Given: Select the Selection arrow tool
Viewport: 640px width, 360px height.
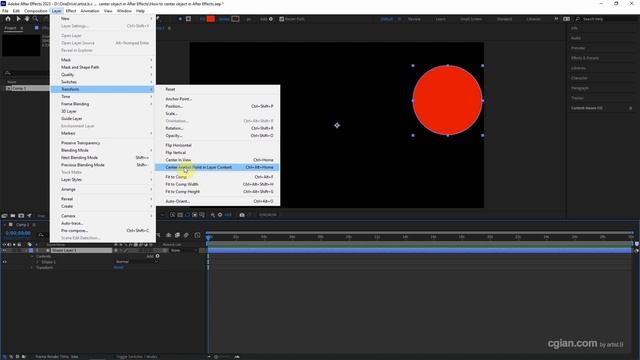Looking at the screenshot, I should point(18,19).
